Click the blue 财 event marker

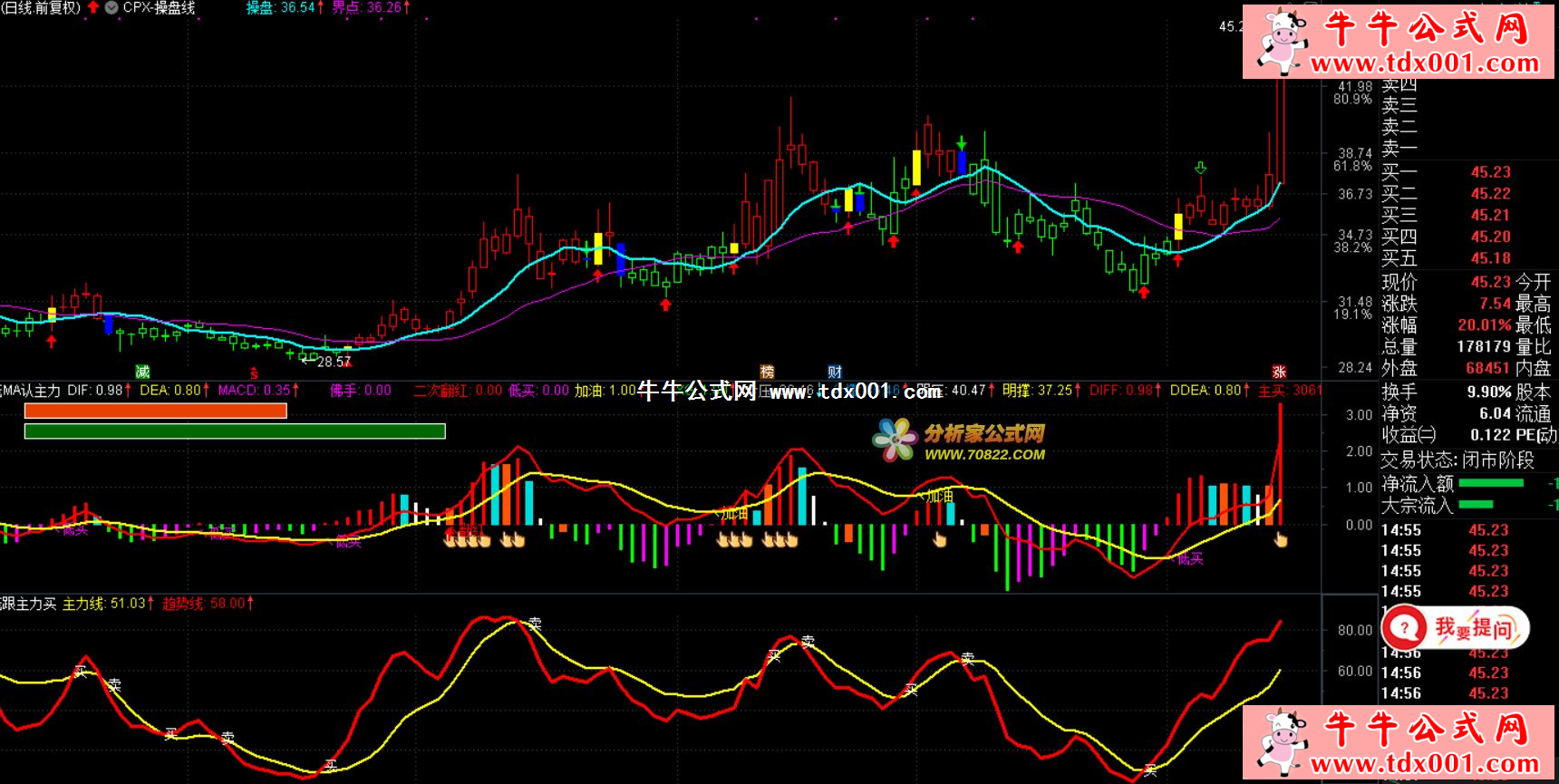click(835, 372)
